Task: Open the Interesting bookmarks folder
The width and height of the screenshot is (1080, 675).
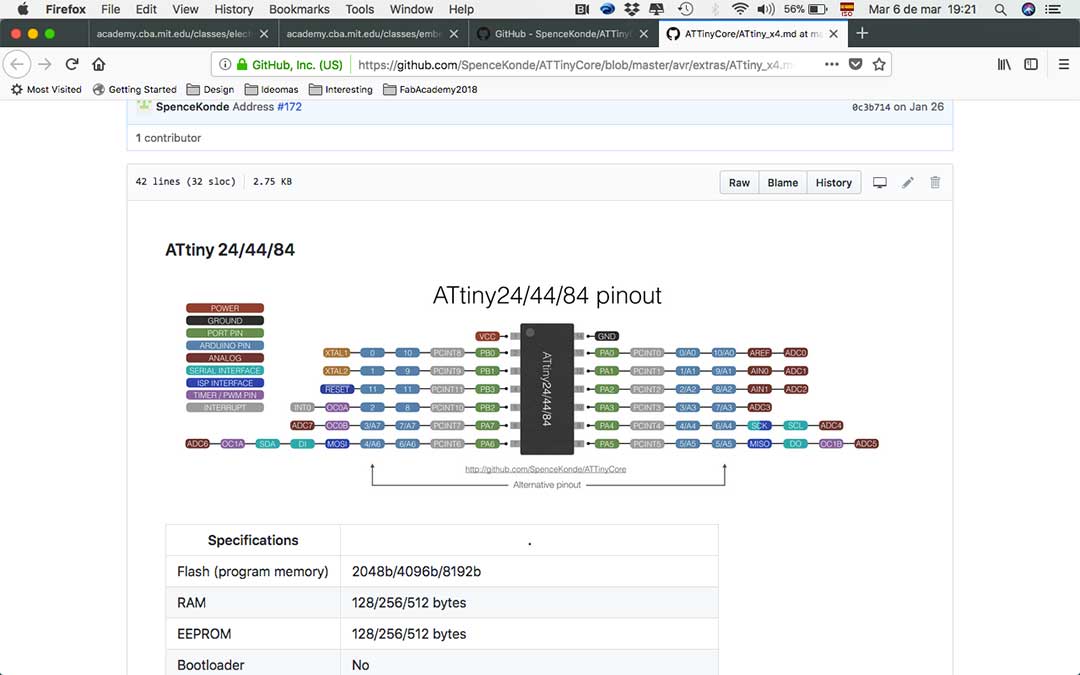Action: (341, 90)
